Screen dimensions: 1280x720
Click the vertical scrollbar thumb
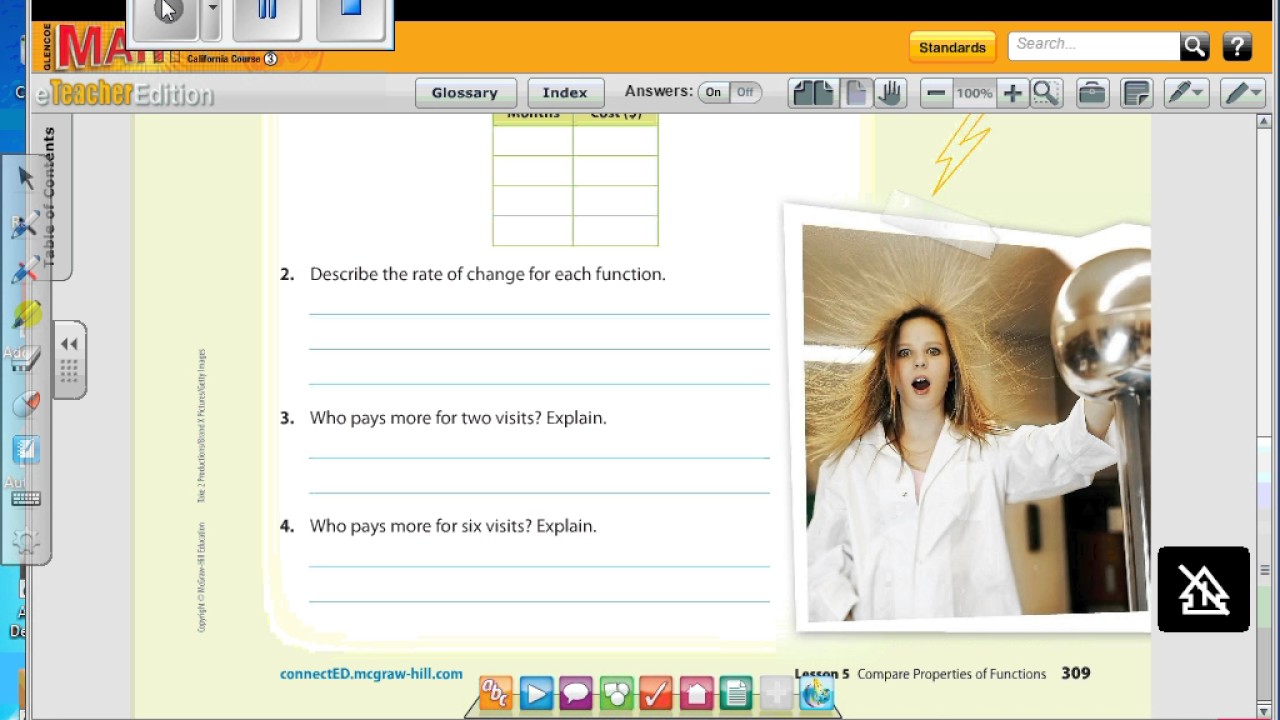pyautogui.click(x=1264, y=570)
